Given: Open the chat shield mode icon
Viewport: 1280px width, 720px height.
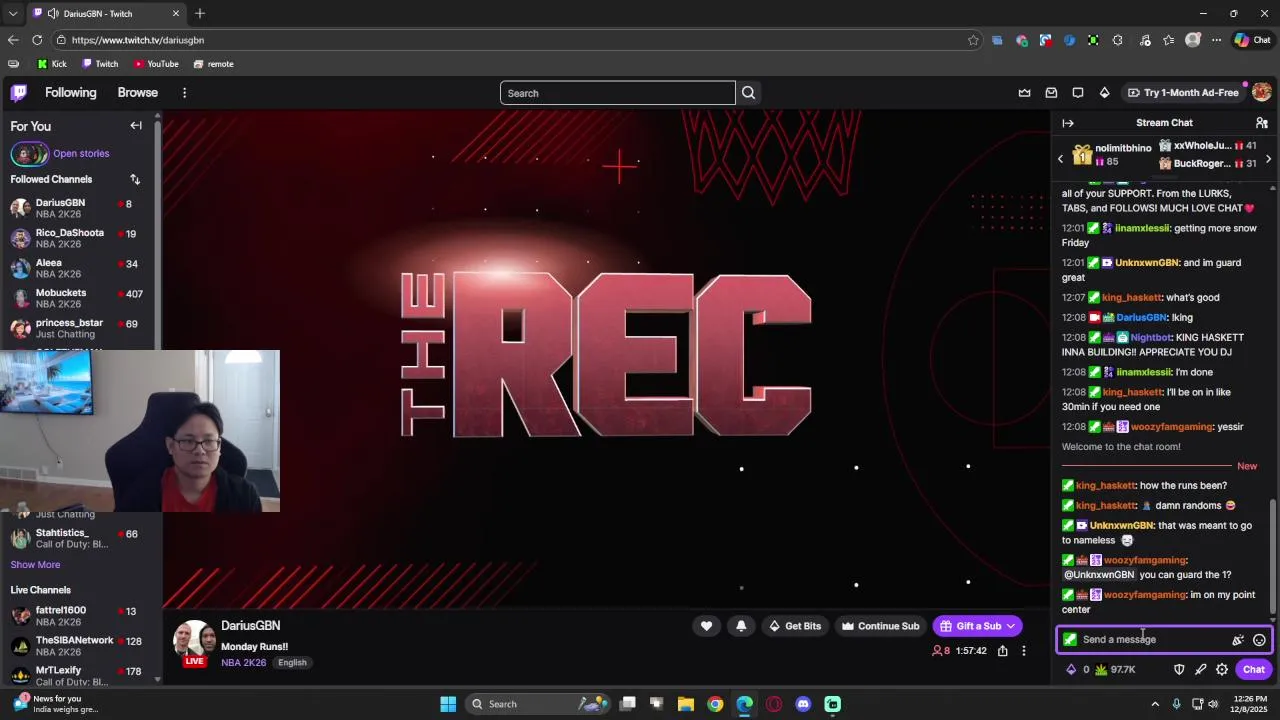Looking at the screenshot, I should (x=1179, y=670).
